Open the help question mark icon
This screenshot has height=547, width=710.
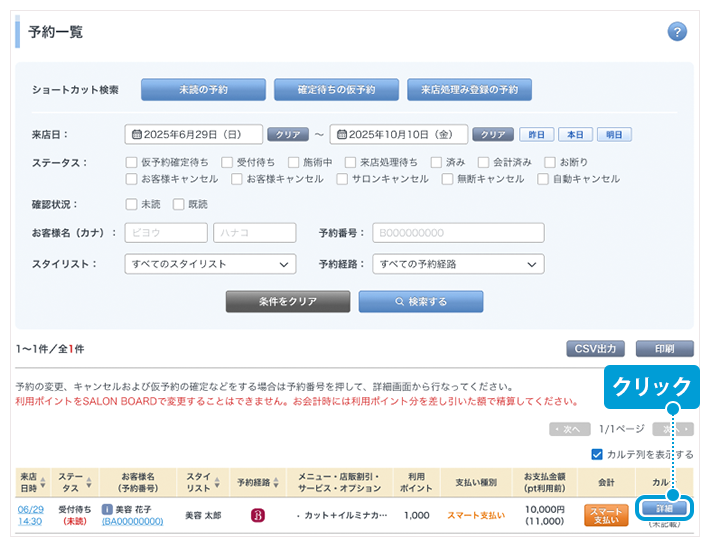[677, 32]
